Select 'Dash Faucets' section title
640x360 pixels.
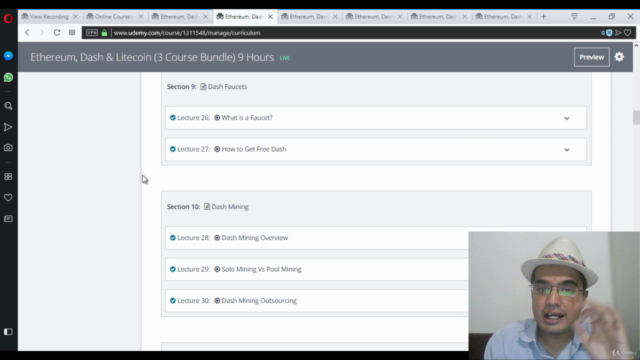(x=227, y=87)
